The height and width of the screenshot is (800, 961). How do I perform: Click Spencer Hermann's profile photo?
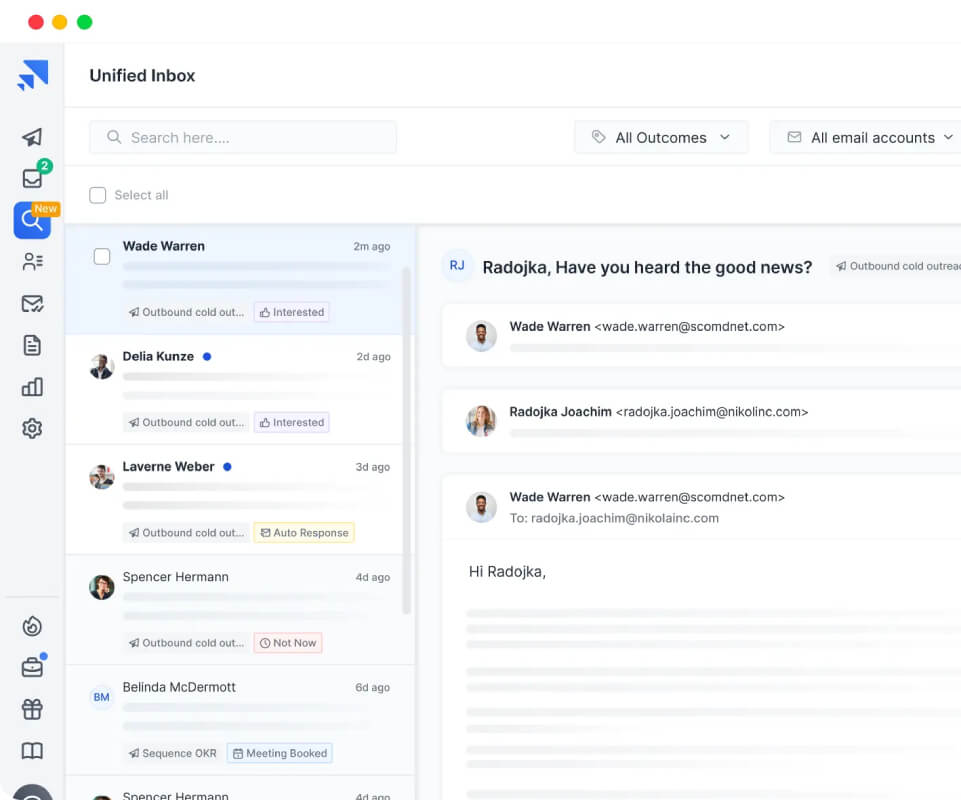point(102,587)
